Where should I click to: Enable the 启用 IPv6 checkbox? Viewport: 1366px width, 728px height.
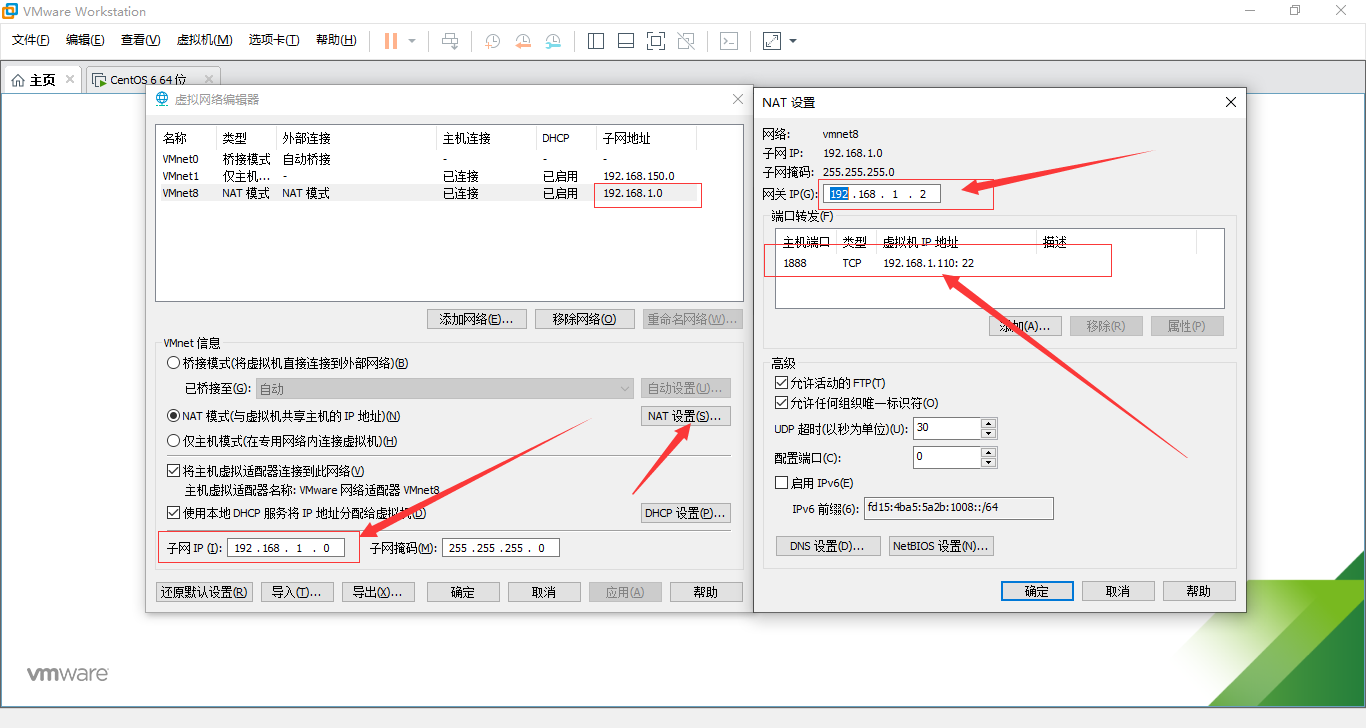(x=781, y=483)
